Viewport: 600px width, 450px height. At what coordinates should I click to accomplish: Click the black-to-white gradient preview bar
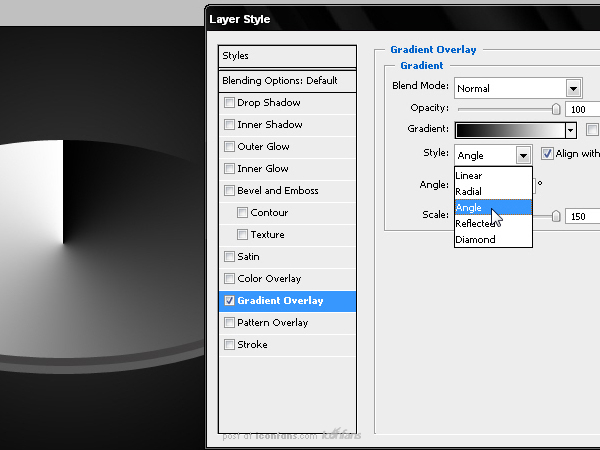(510, 130)
